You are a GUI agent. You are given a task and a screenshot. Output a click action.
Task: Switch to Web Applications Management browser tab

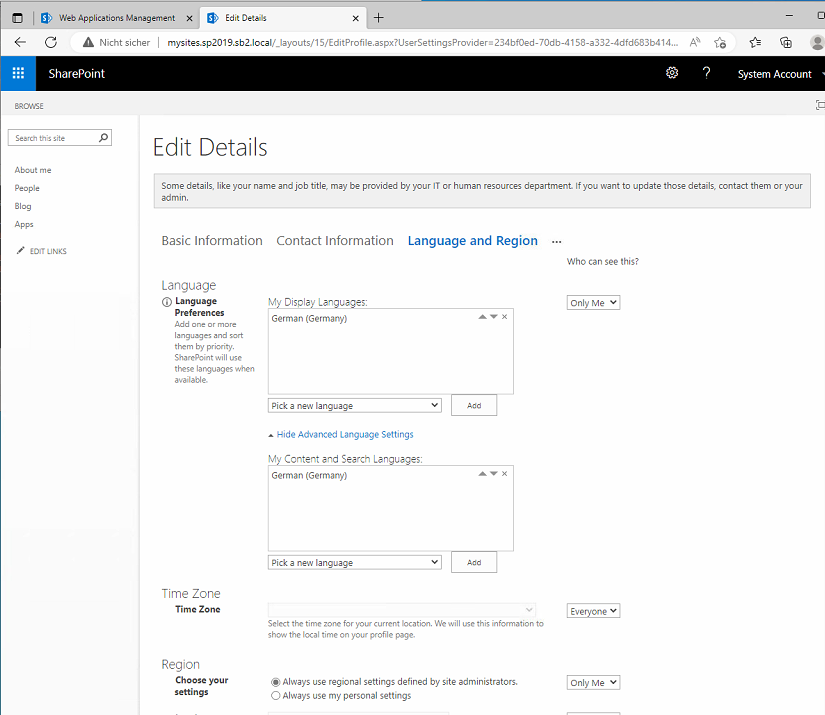point(117,18)
